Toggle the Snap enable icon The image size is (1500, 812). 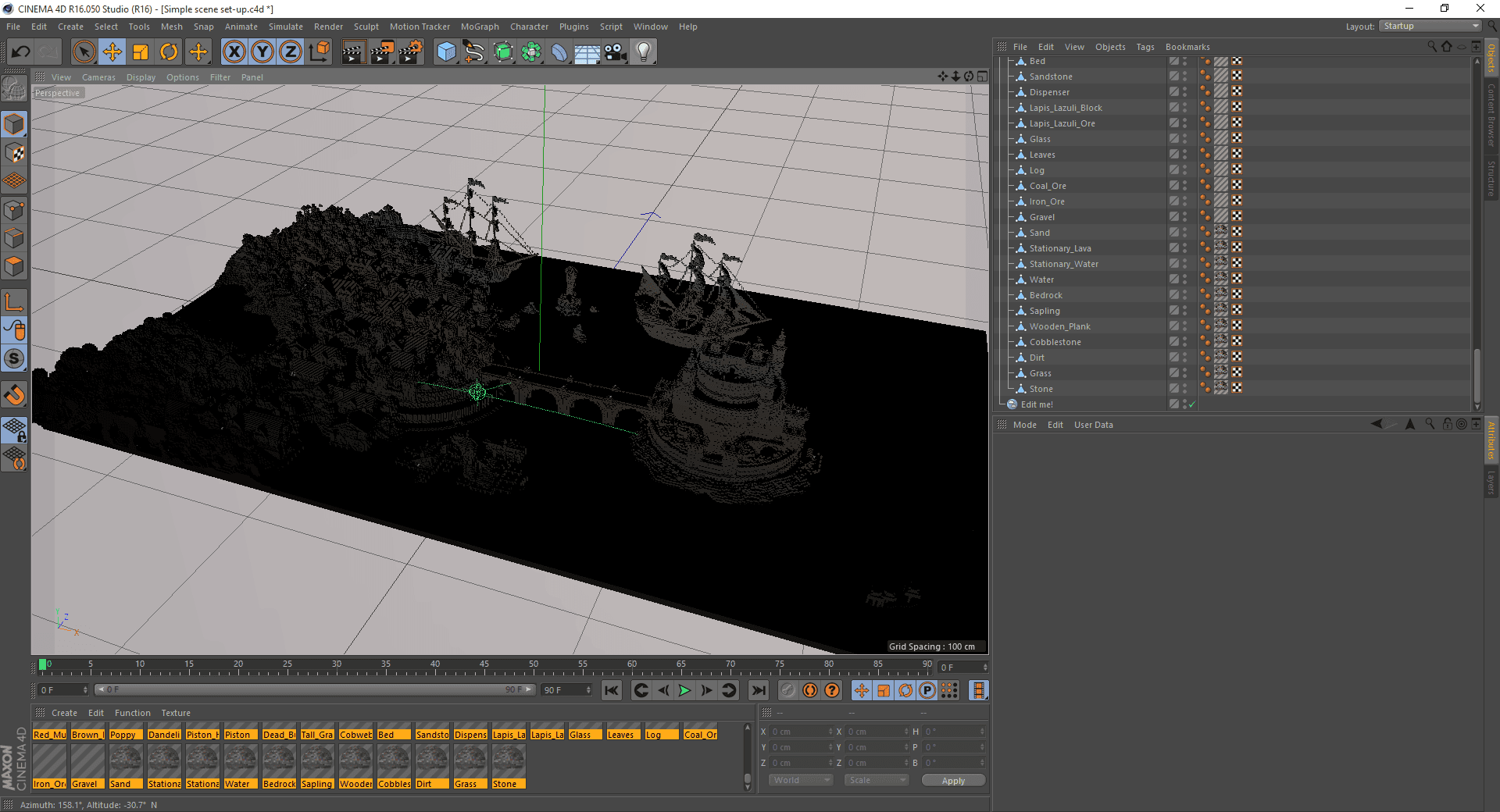coord(14,394)
